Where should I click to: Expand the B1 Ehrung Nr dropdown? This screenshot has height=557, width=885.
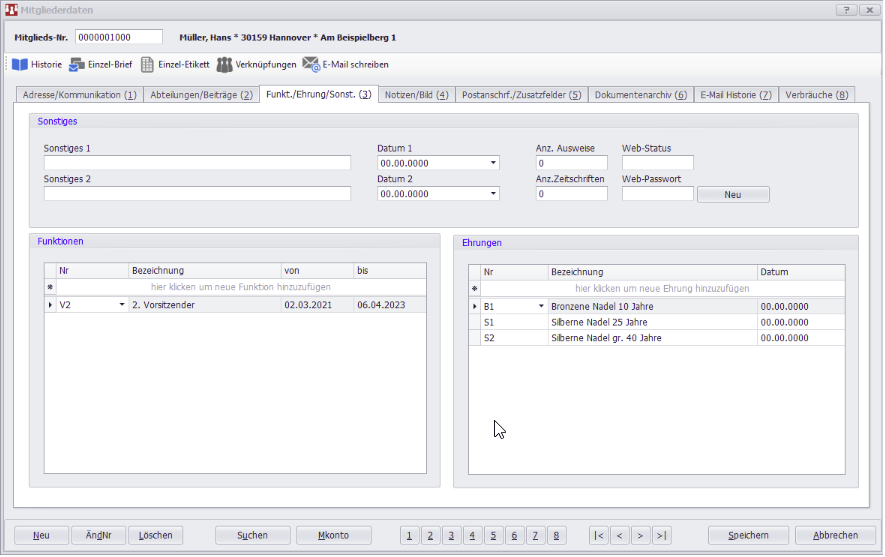[541, 306]
